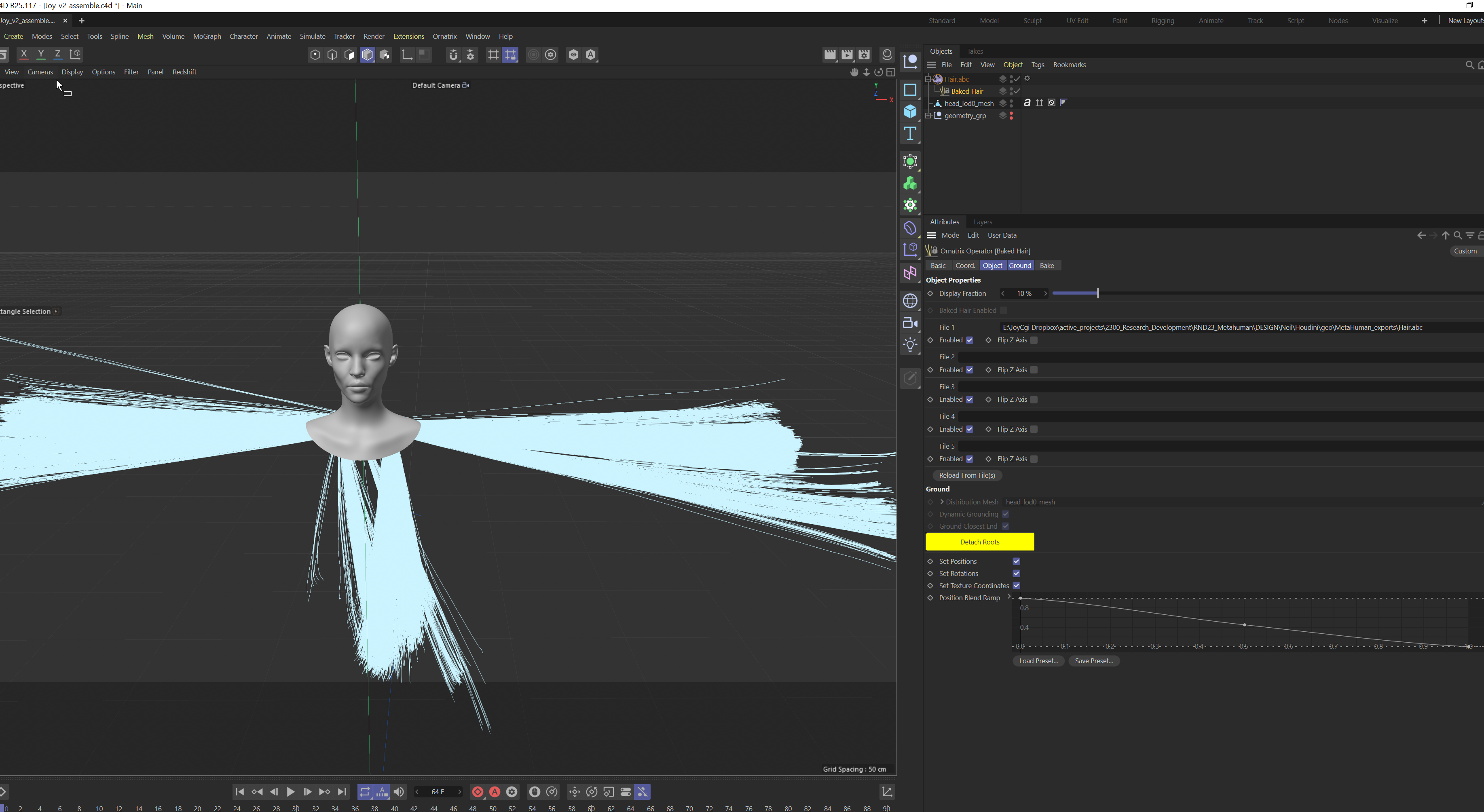Image resolution: width=1484 pixels, height=812 pixels.
Task: Open Objects manager search icon
Action: coord(1469,65)
